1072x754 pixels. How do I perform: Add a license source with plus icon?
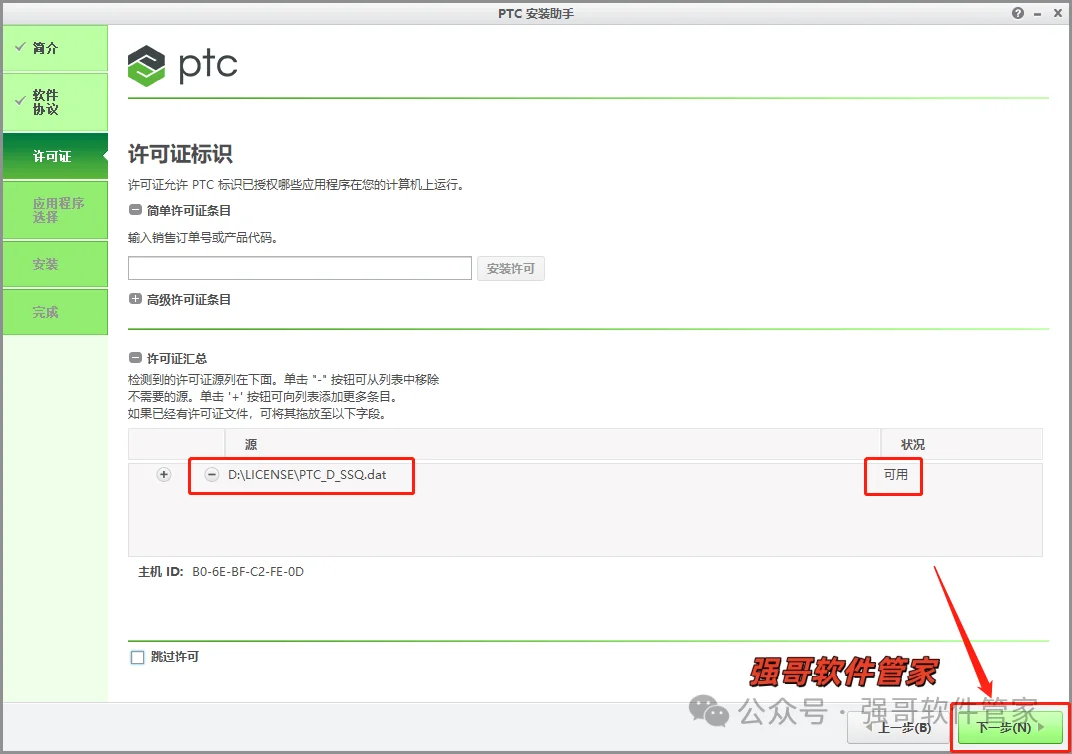click(163, 474)
